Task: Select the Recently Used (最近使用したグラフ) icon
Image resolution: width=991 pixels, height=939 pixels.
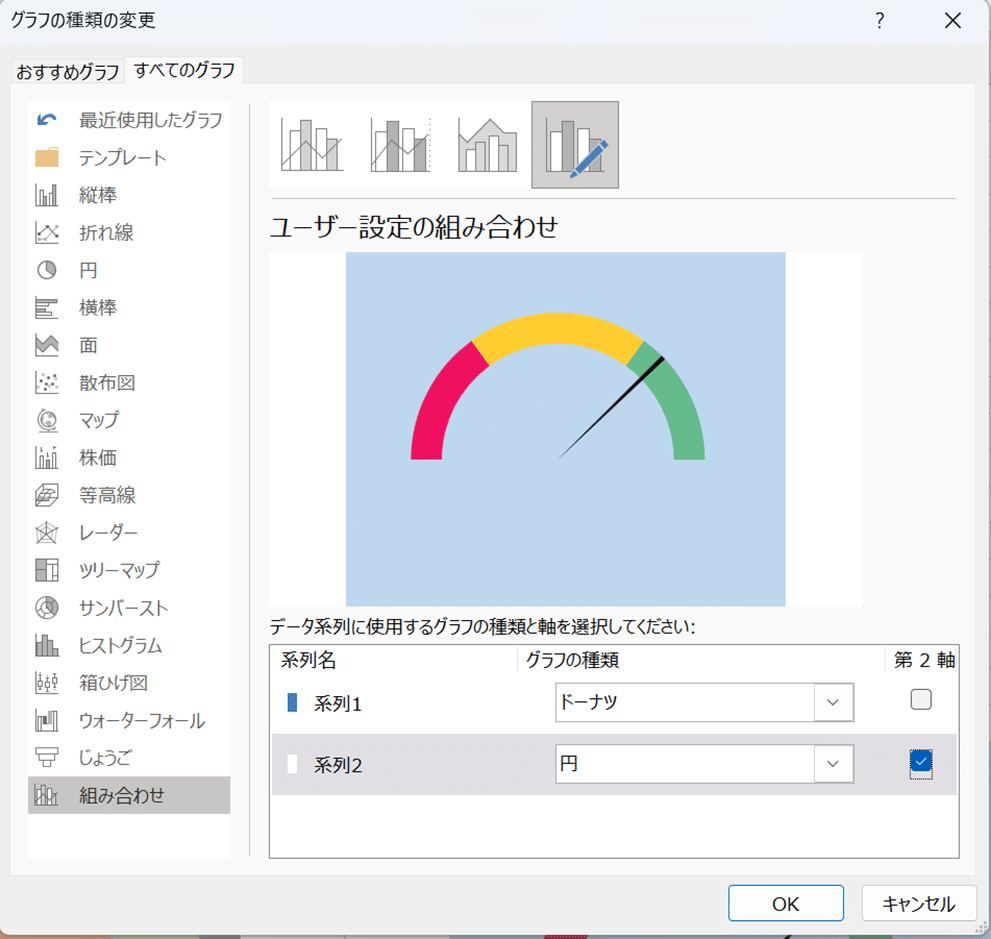Action: 47,119
